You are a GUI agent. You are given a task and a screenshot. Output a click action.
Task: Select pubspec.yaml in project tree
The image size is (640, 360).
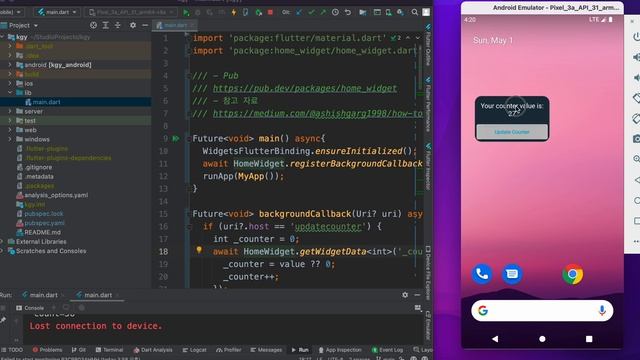[x=44, y=223]
